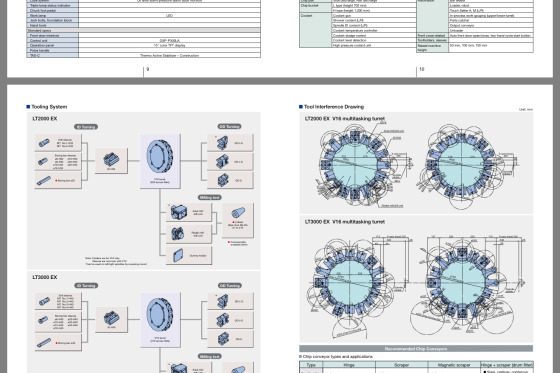Click the 'Hinge' column header
Viewport: 560px width, 373px height.
click(349, 365)
